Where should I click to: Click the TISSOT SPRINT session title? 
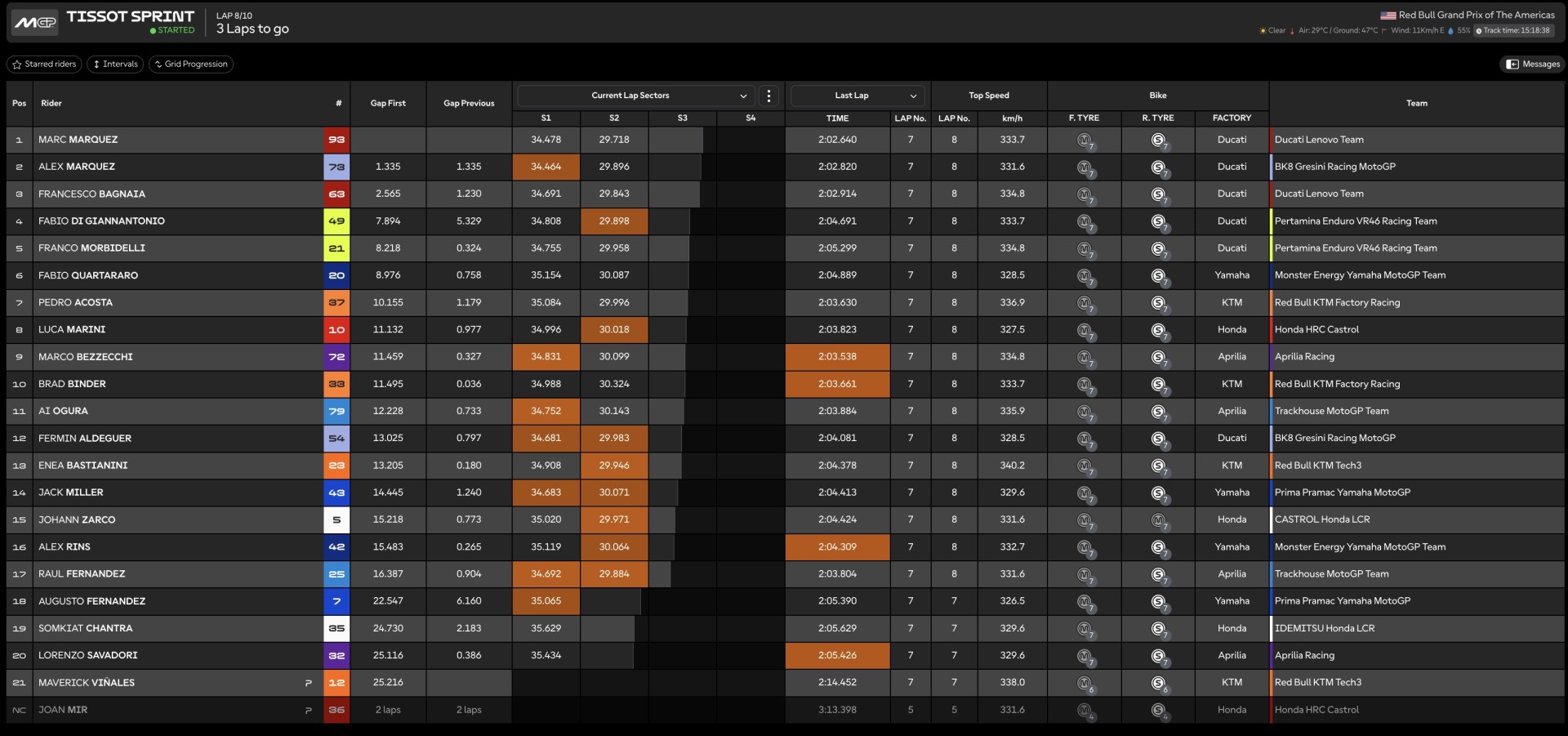pyautogui.click(x=131, y=16)
